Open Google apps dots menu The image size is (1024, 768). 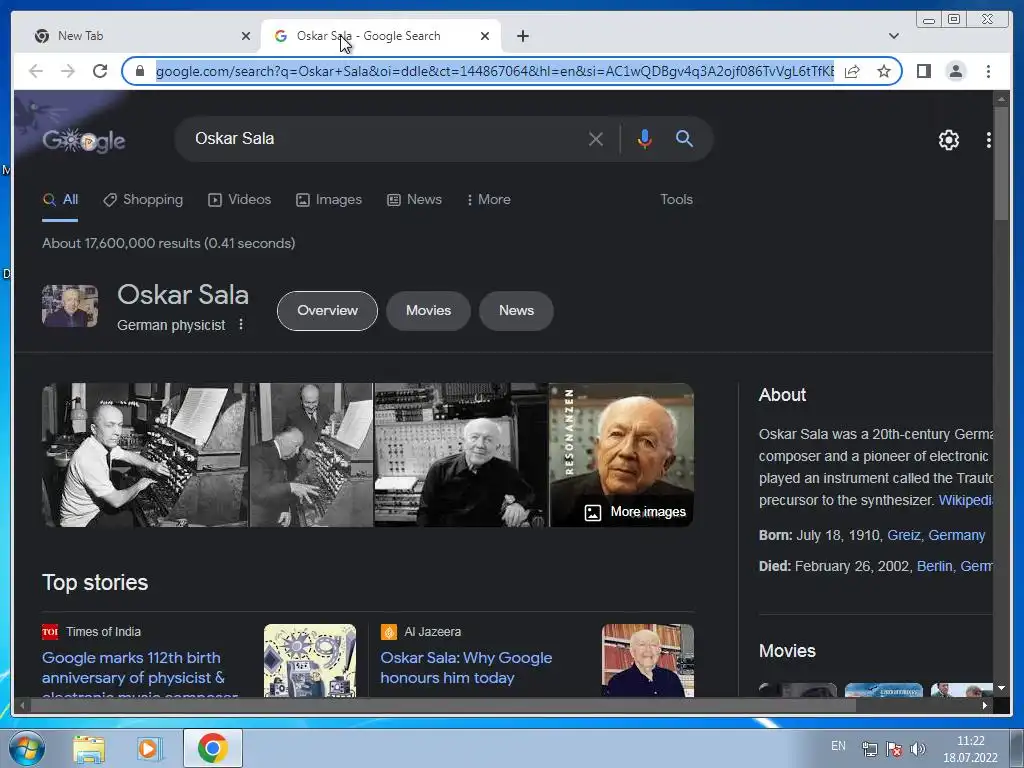988,140
